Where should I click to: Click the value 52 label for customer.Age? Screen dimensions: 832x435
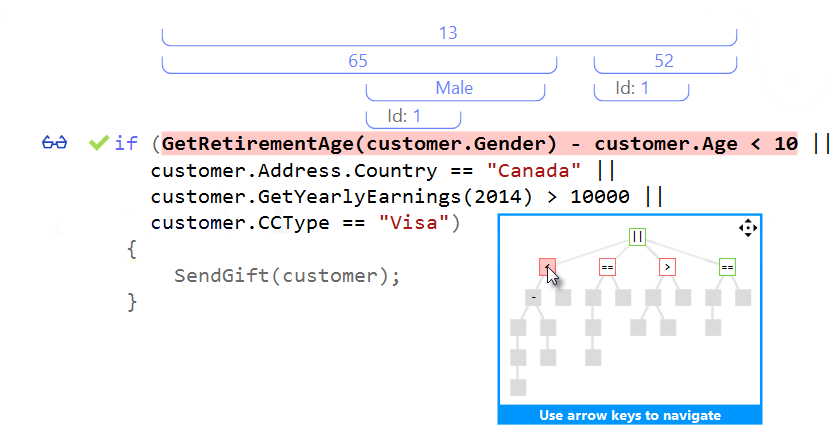click(x=664, y=61)
